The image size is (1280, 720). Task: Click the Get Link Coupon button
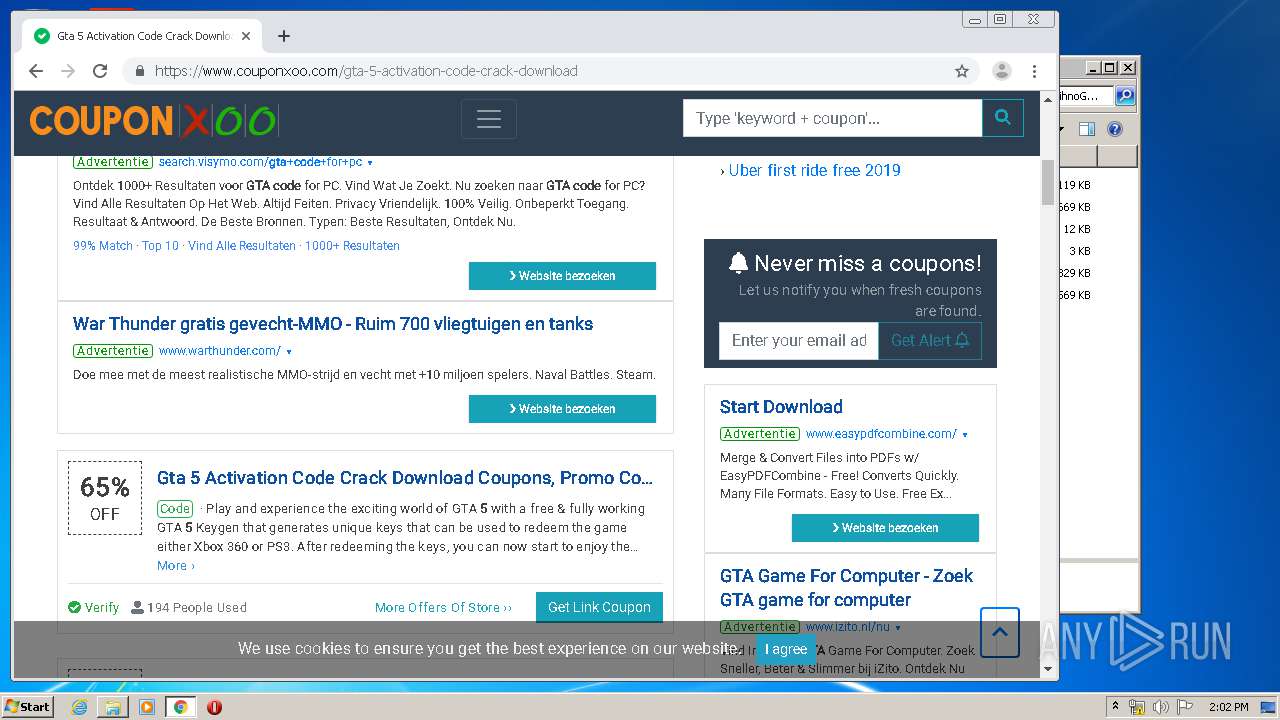pyautogui.click(x=599, y=607)
